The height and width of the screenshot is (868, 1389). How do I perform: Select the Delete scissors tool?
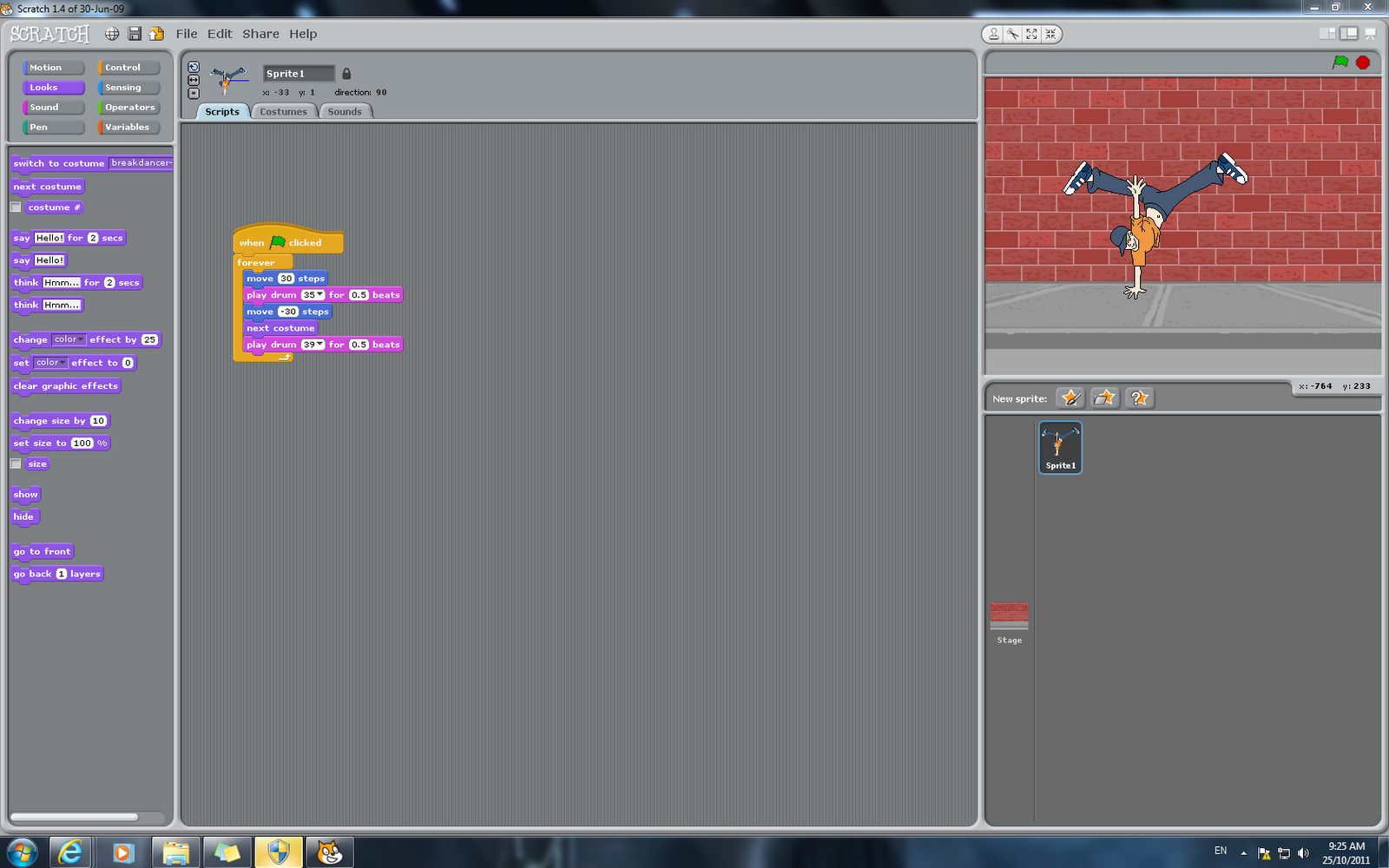(x=1013, y=34)
